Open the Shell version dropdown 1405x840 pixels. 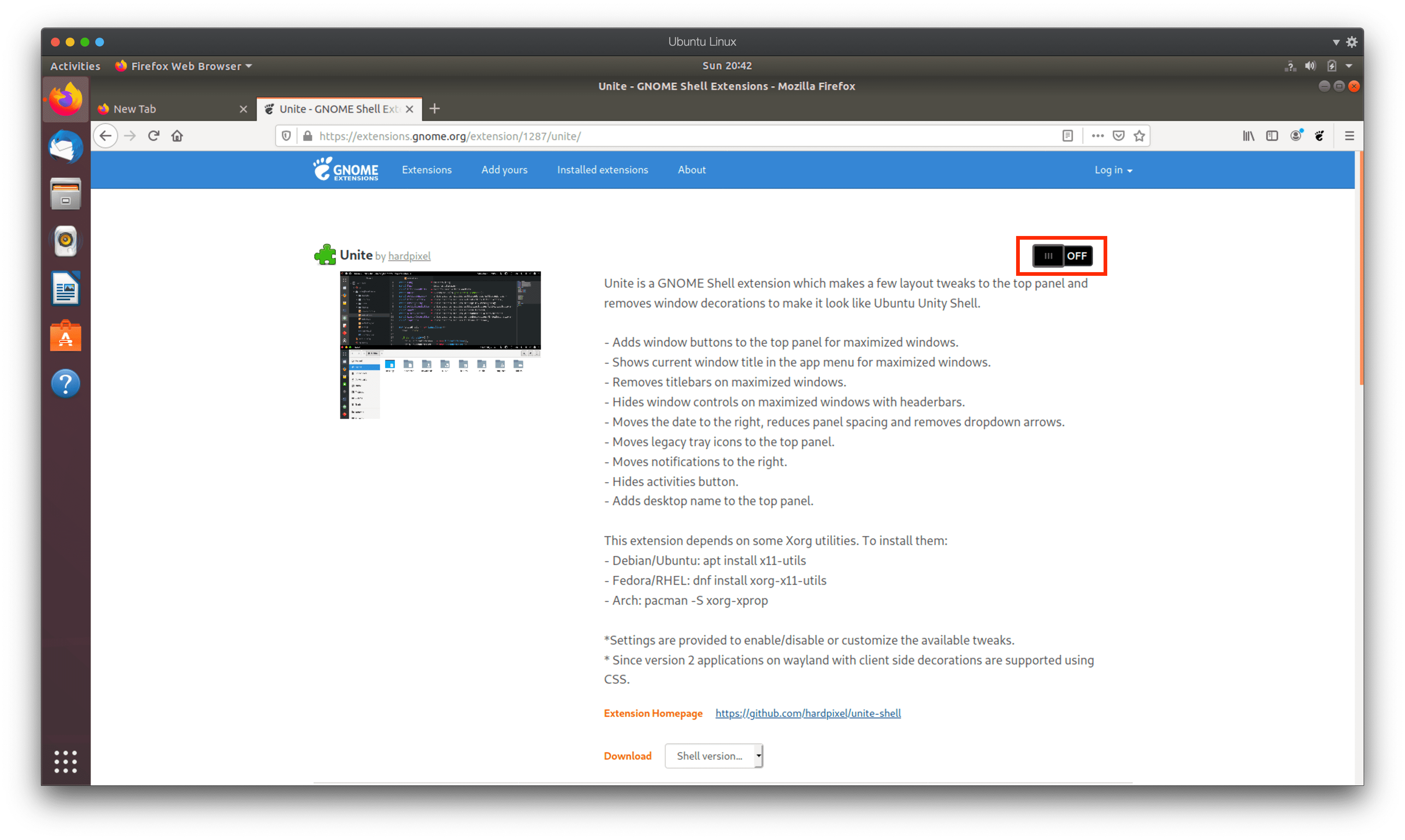(714, 756)
